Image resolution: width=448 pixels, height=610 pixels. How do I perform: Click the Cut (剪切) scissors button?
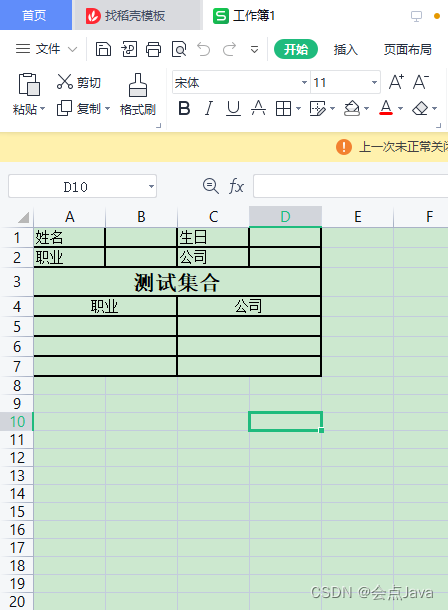[x=79, y=82]
